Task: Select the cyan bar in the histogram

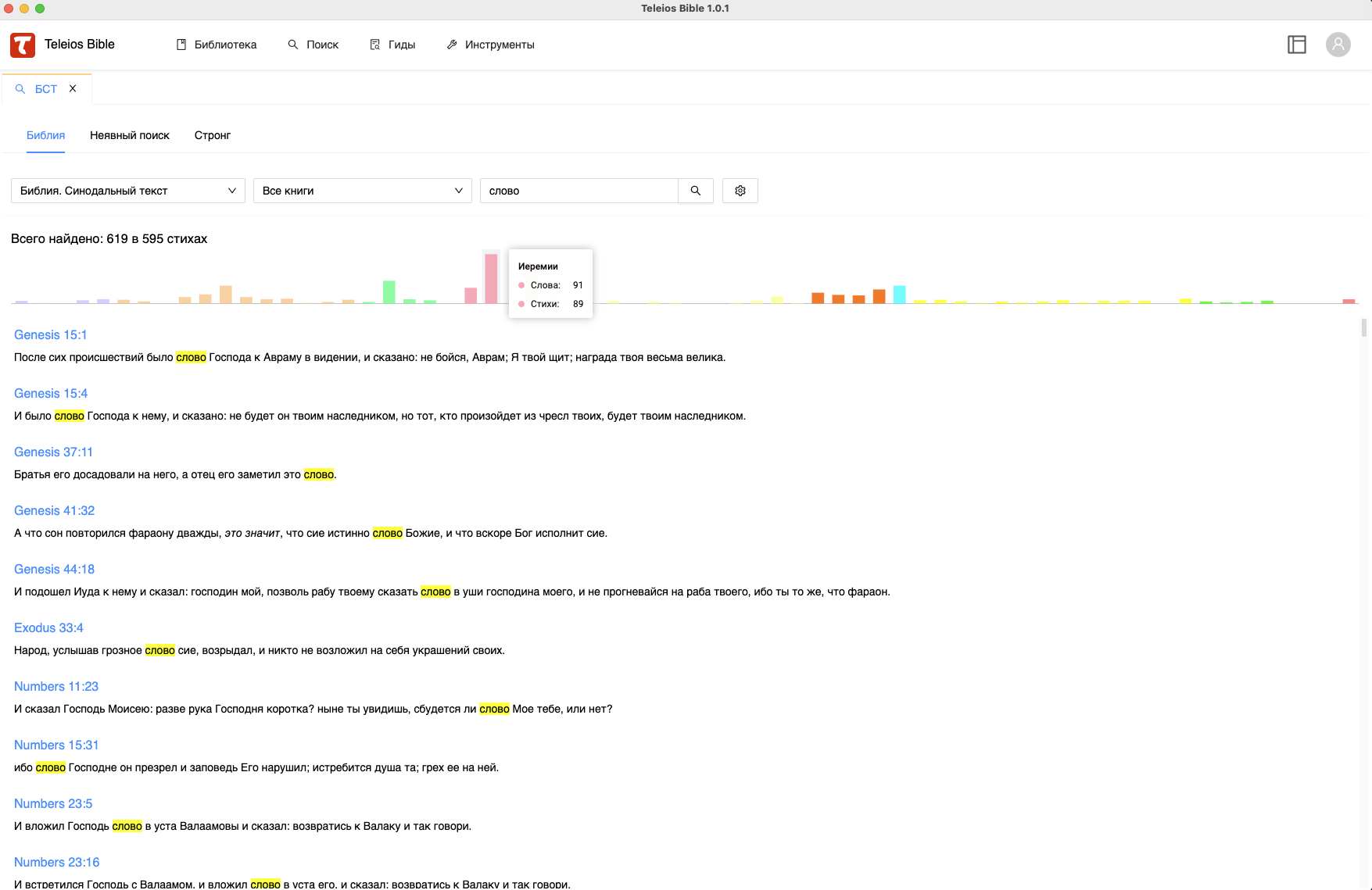Action: point(899,295)
